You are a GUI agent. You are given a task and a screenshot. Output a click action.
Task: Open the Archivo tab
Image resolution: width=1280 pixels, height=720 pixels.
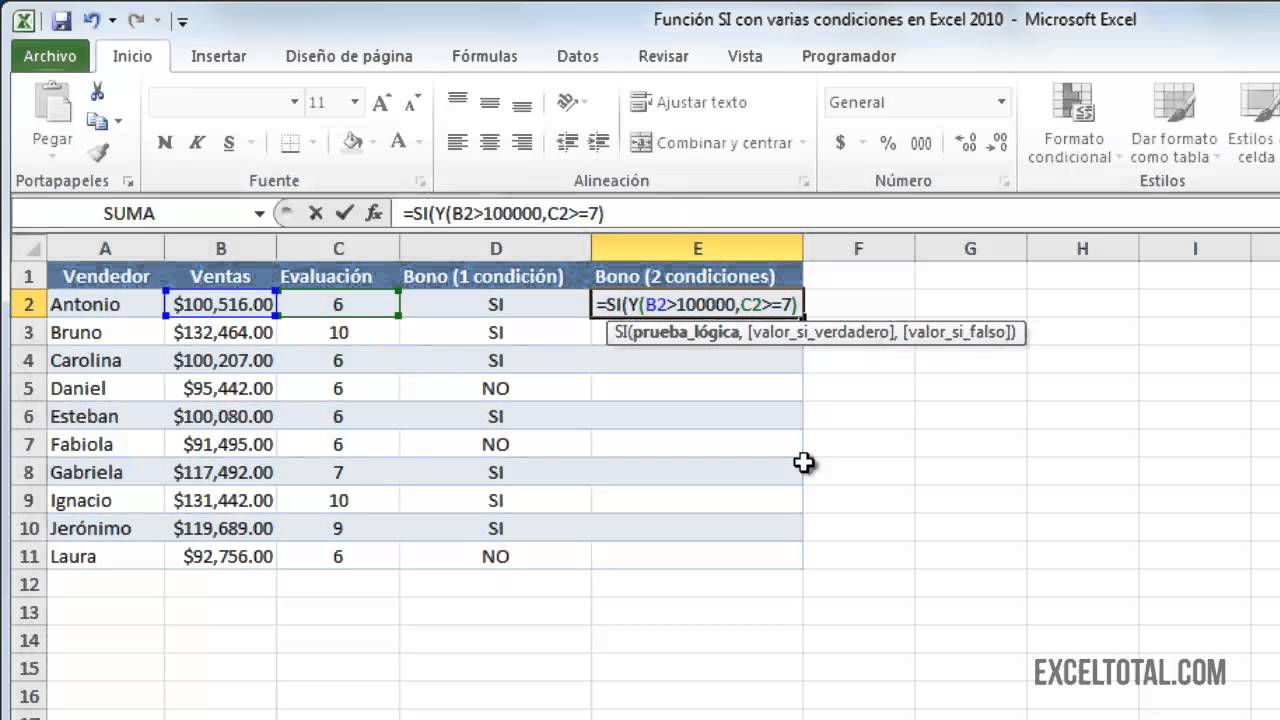50,56
